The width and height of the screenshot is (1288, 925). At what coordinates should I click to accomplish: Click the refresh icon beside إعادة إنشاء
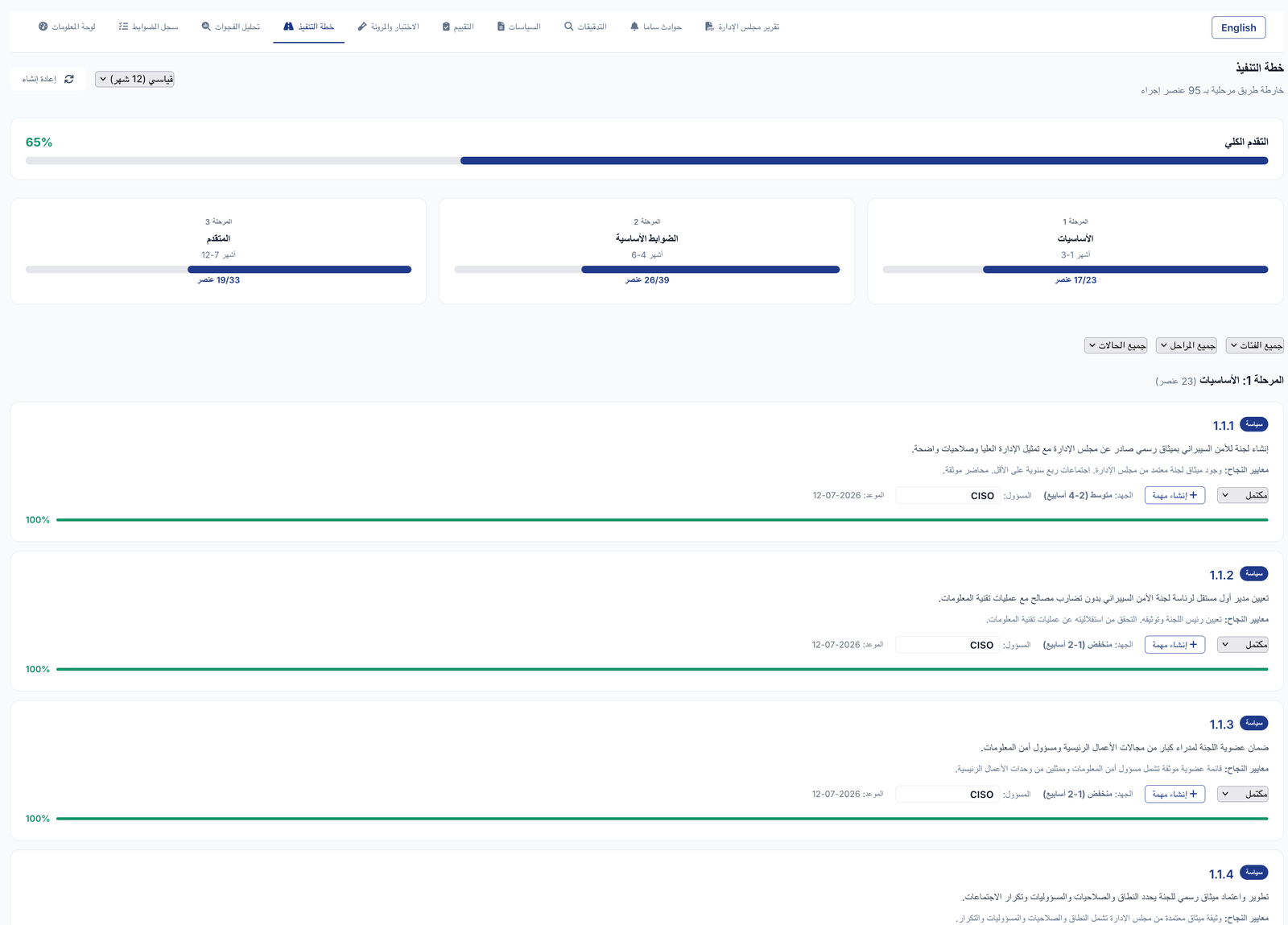(69, 79)
